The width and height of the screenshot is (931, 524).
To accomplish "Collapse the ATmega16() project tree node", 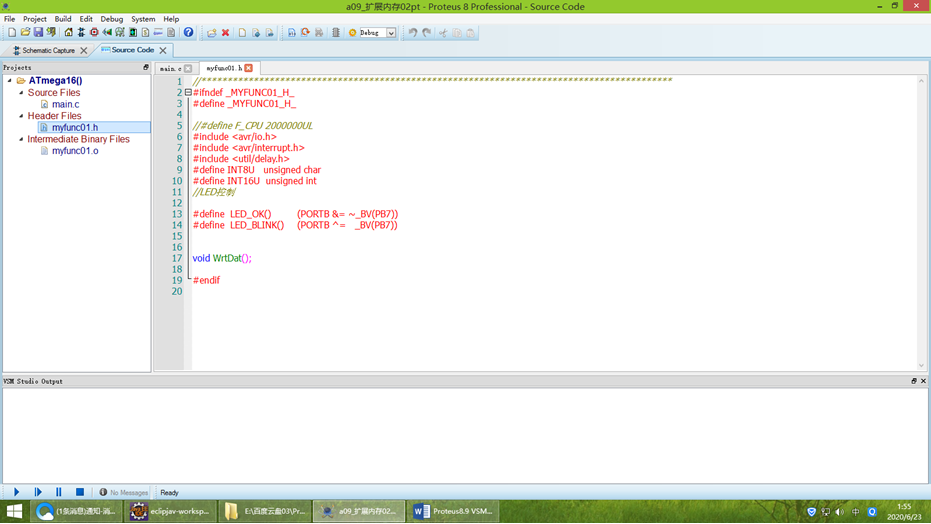I will (10, 81).
